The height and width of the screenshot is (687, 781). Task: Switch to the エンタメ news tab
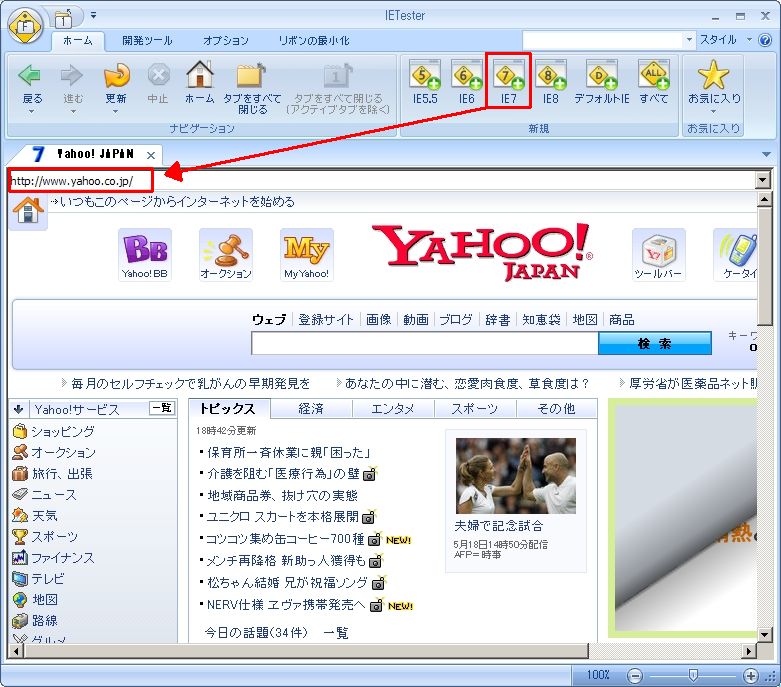click(393, 409)
